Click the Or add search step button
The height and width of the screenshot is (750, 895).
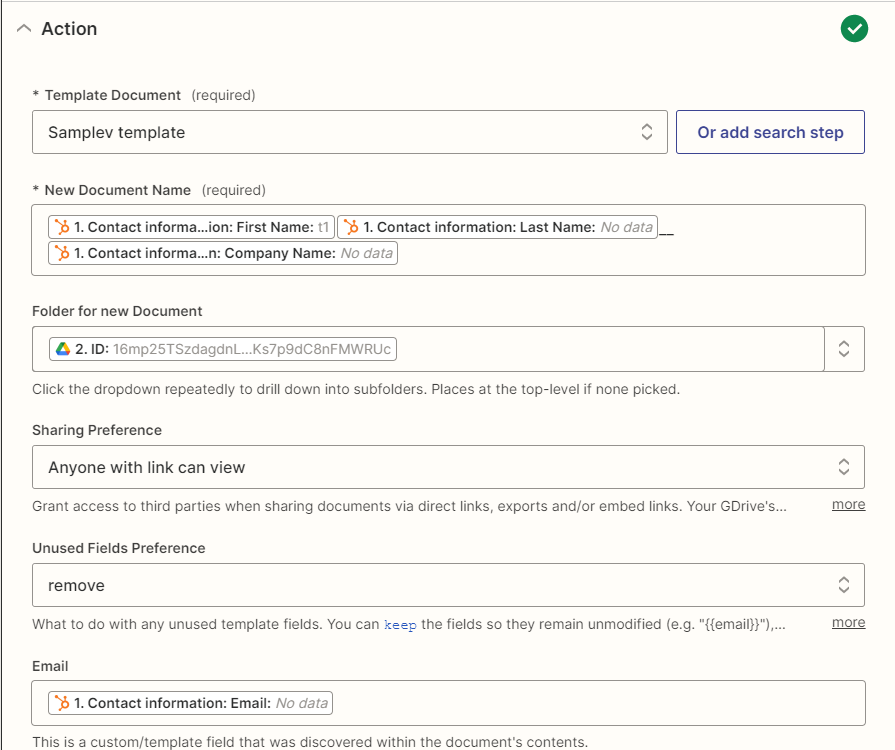click(770, 132)
